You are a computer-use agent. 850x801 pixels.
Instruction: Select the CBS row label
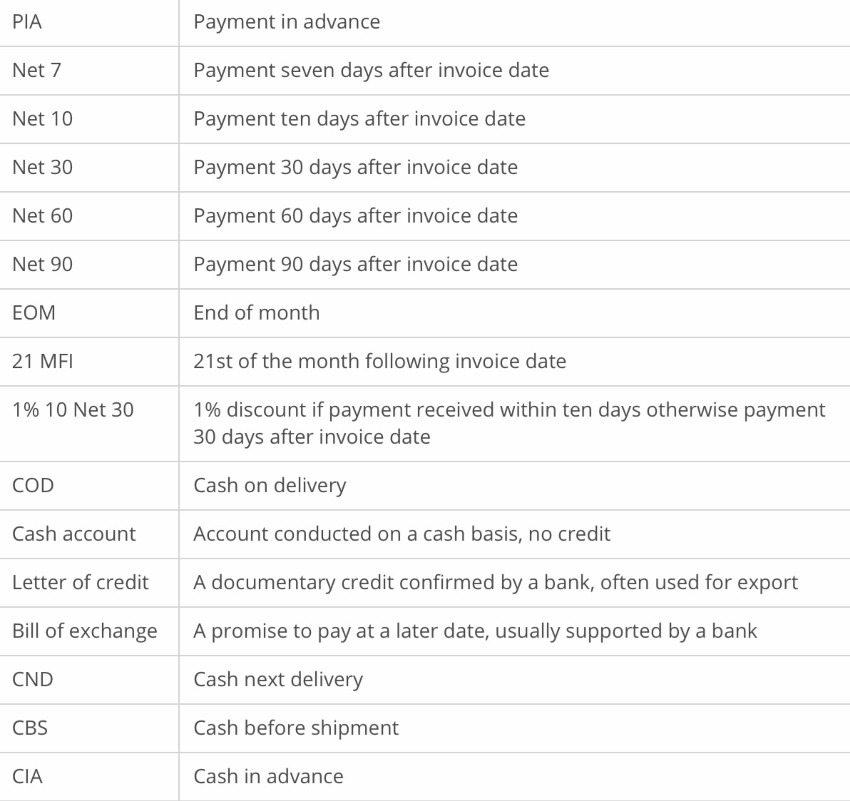click(30, 728)
